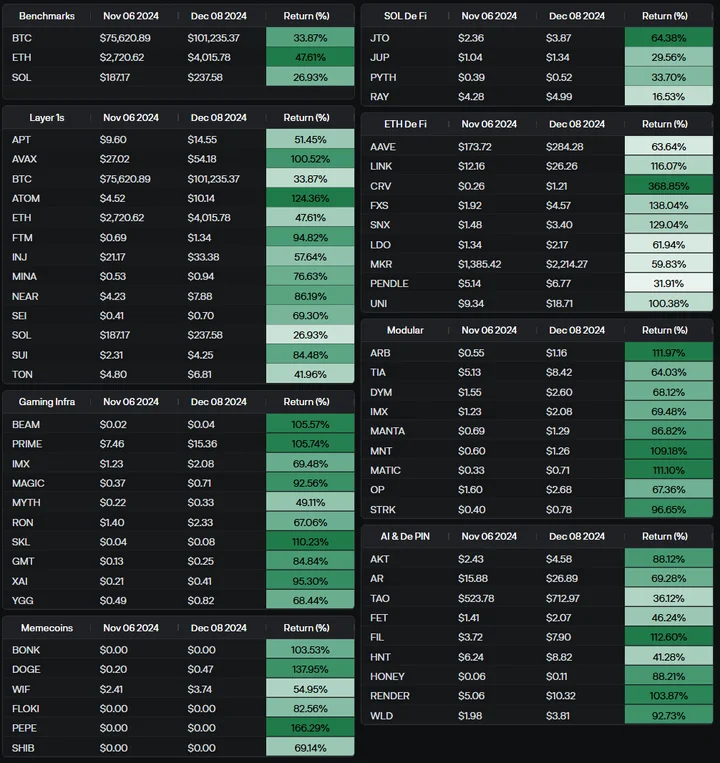Select RON price $2.33

[200, 523]
